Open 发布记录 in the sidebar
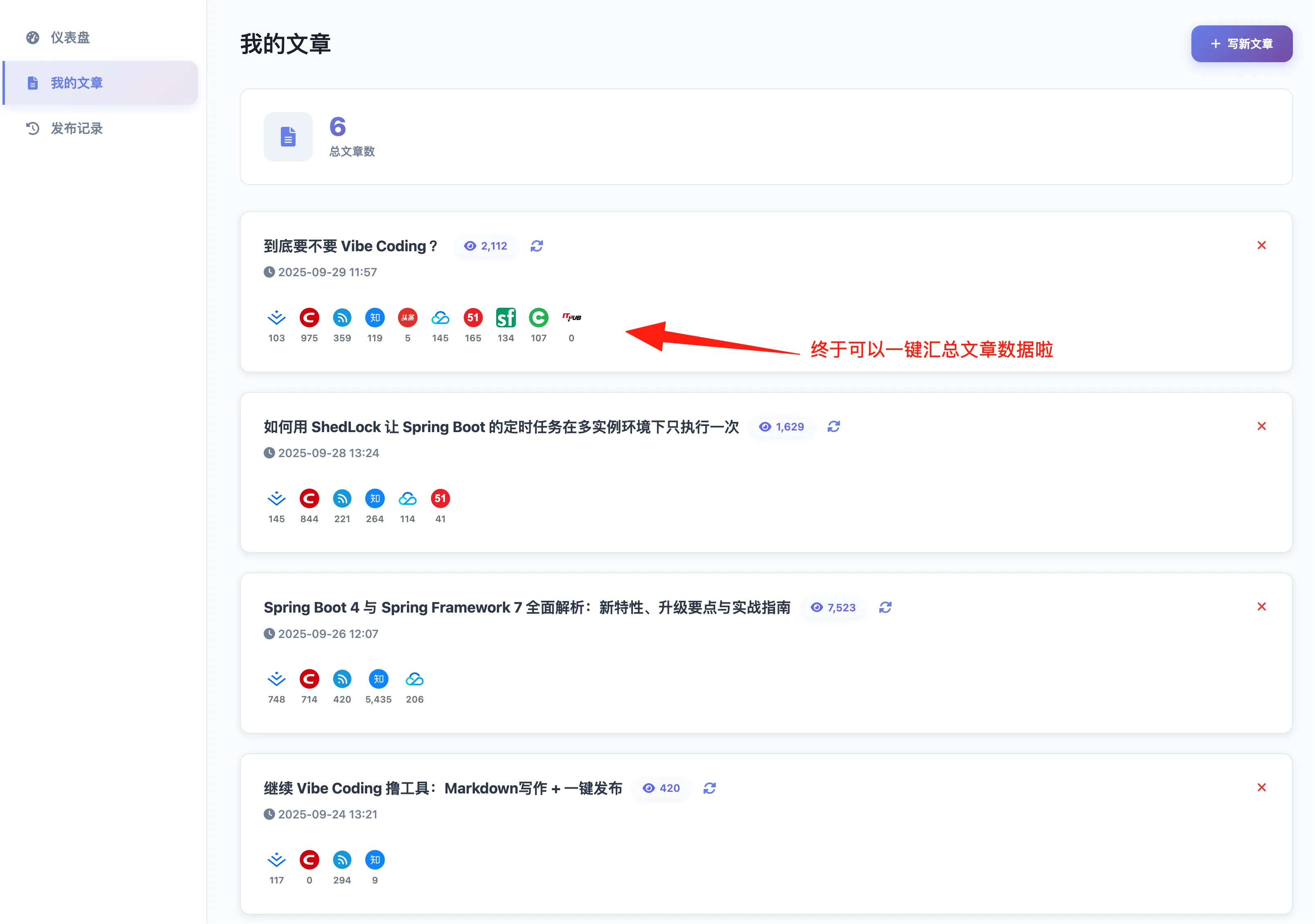 click(76, 128)
